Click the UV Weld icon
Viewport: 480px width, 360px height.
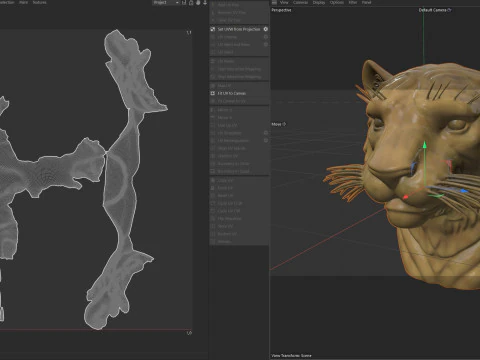[213, 52]
